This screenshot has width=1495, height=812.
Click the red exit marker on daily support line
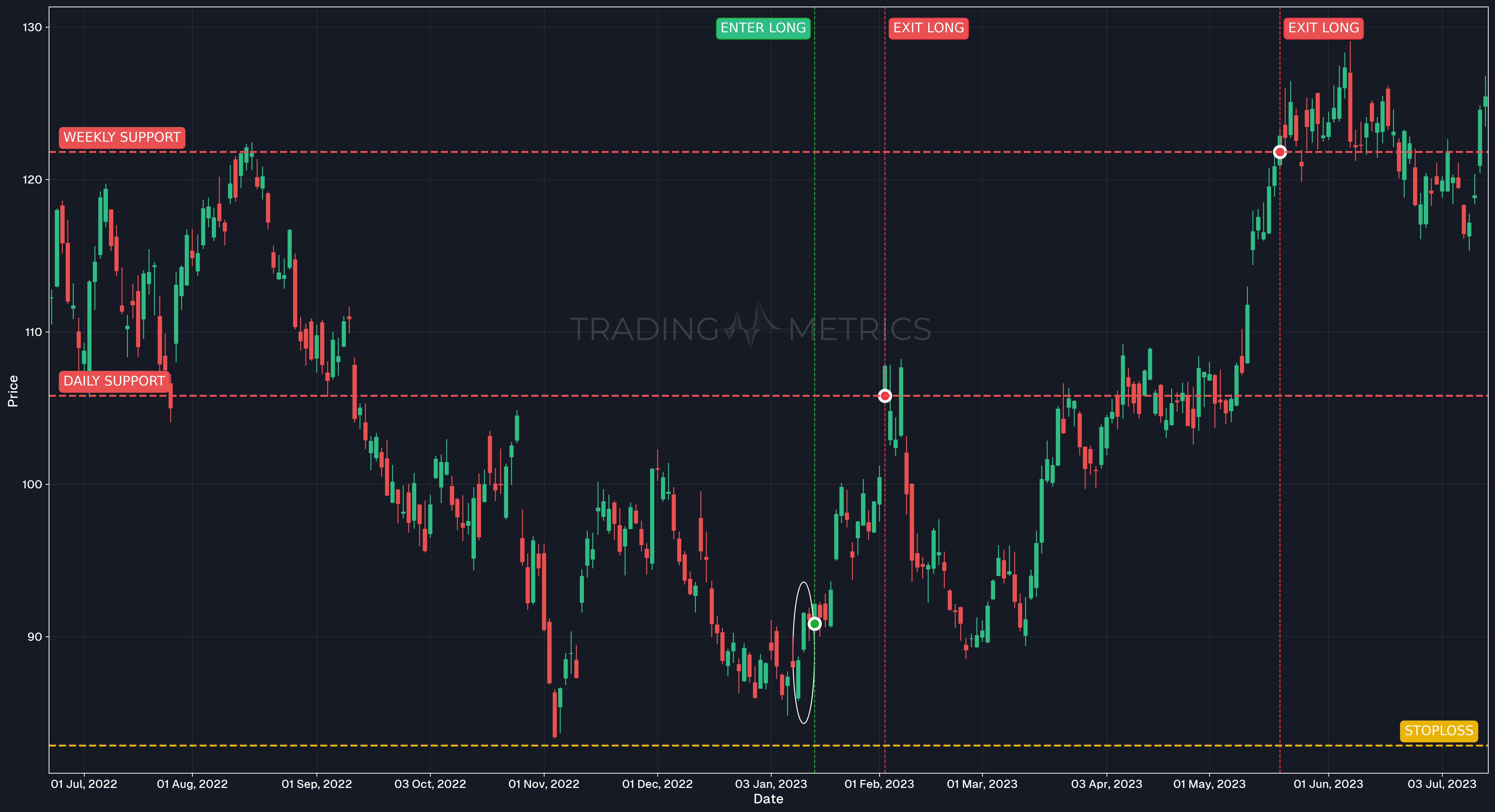click(x=884, y=396)
